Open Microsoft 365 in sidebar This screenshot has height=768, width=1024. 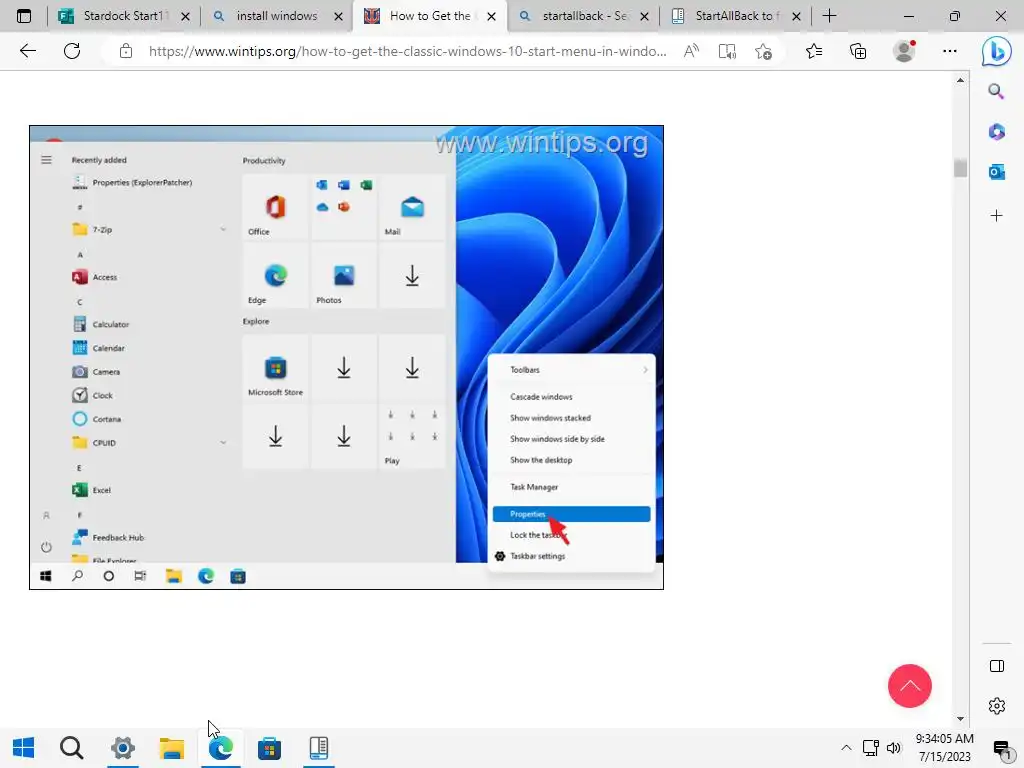(x=997, y=132)
